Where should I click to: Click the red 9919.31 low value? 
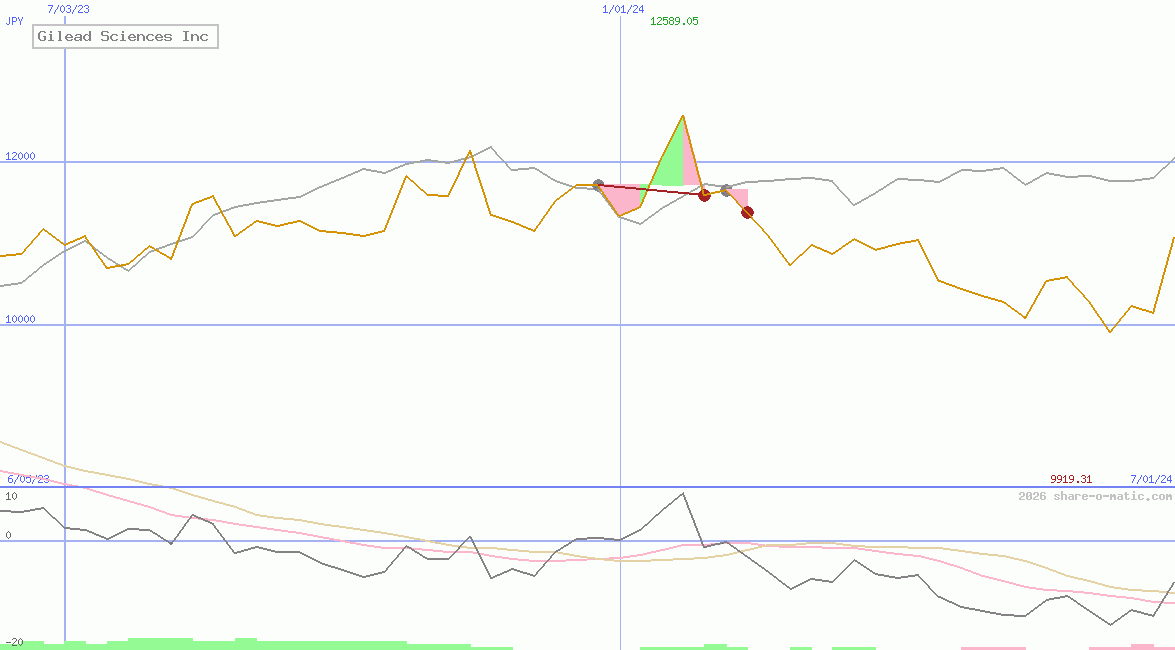point(1070,478)
